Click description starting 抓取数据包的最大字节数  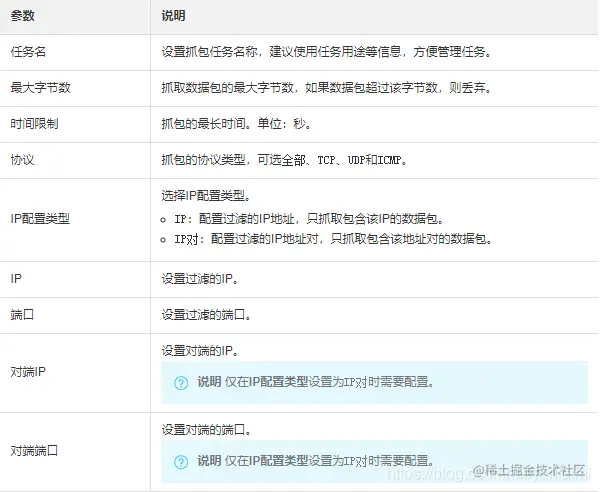(327, 88)
